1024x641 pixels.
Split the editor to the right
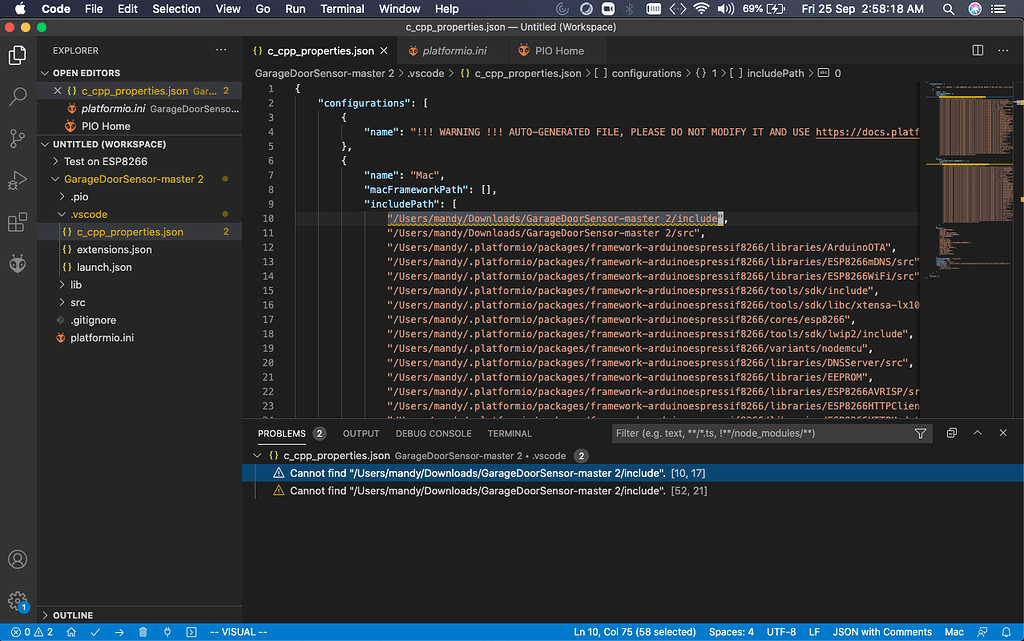[x=978, y=50]
